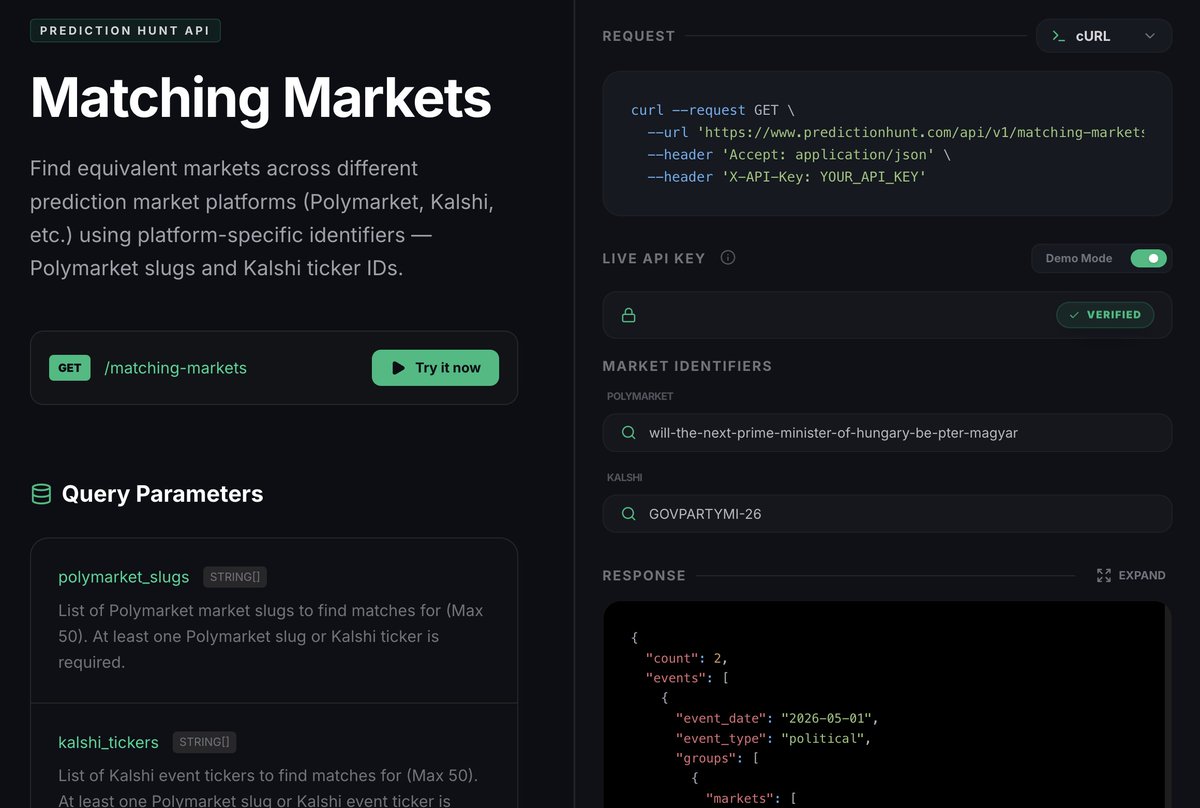Click the Kalshi field search icon
Image resolution: width=1200 pixels, height=808 pixels.
pyautogui.click(x=629, y=514)
